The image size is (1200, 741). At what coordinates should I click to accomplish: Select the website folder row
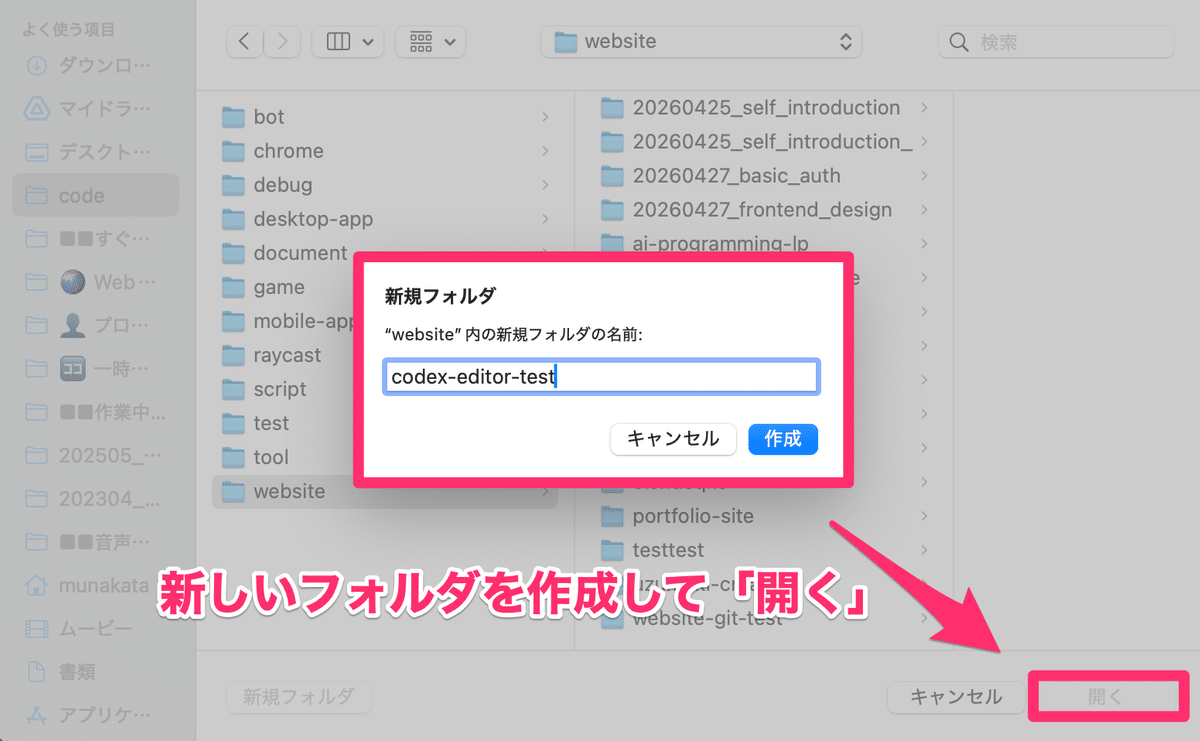tap(385, 491)
